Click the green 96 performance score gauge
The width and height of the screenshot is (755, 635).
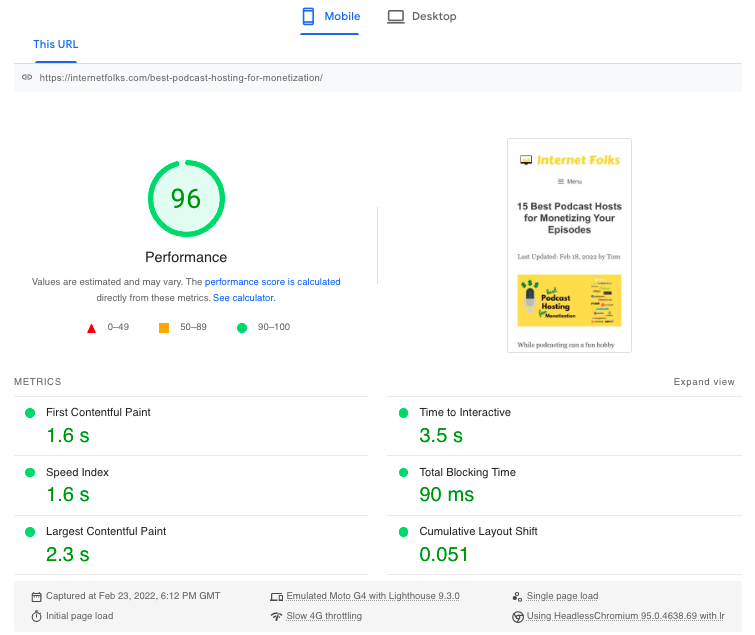click(x=186, y=198)
